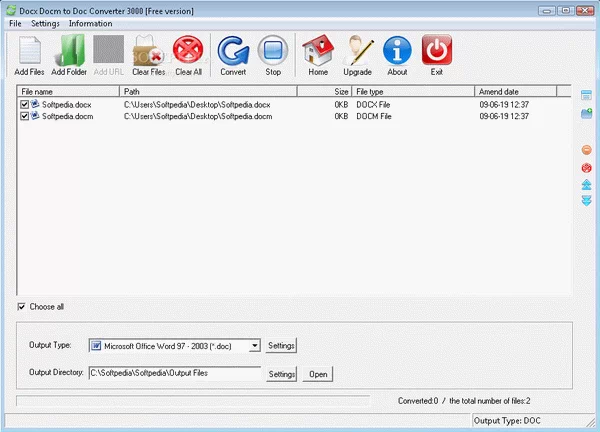Maximize the converter window

(x=566, y=11)
